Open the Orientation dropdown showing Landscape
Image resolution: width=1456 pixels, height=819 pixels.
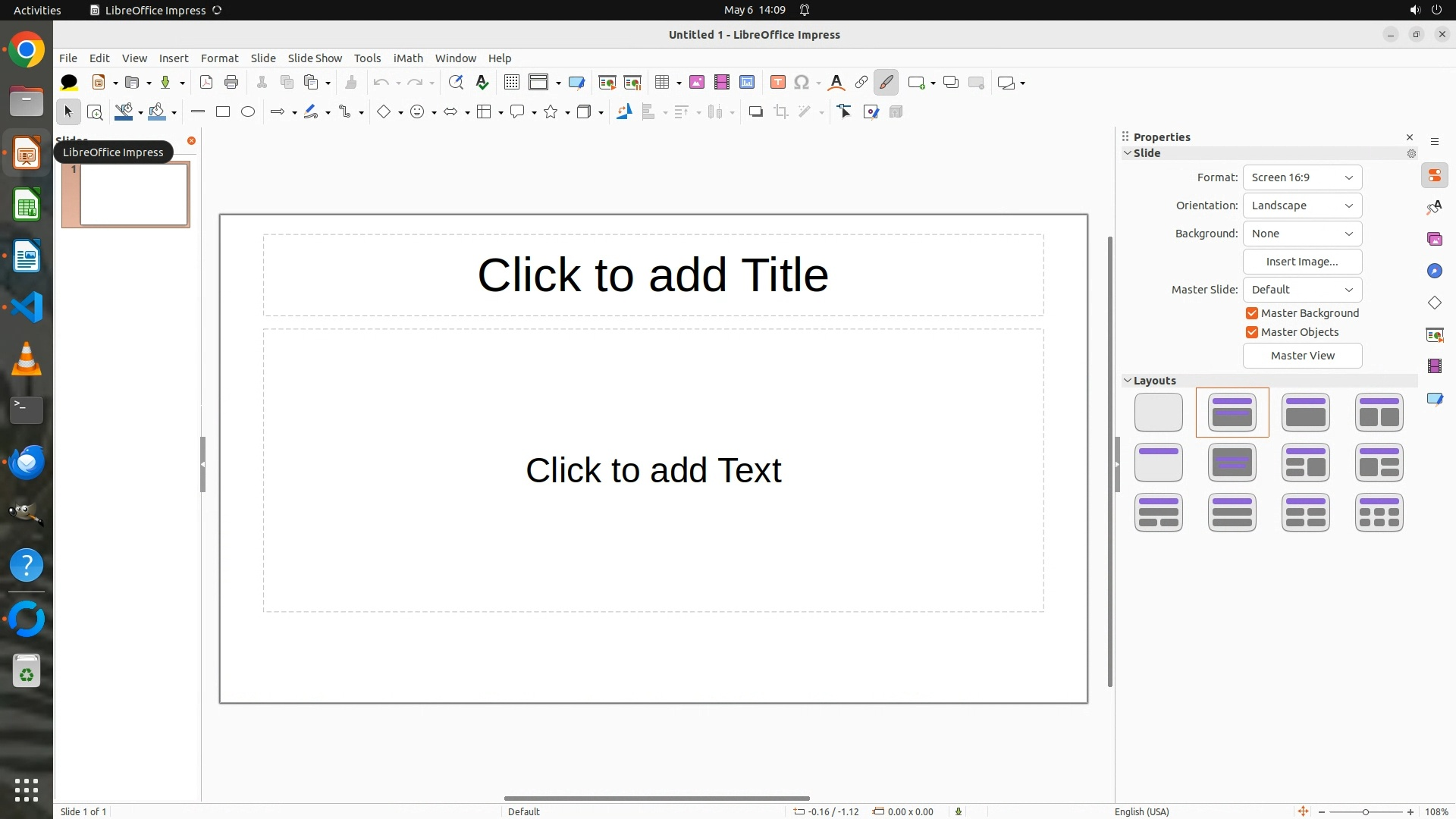(1302, 206)
